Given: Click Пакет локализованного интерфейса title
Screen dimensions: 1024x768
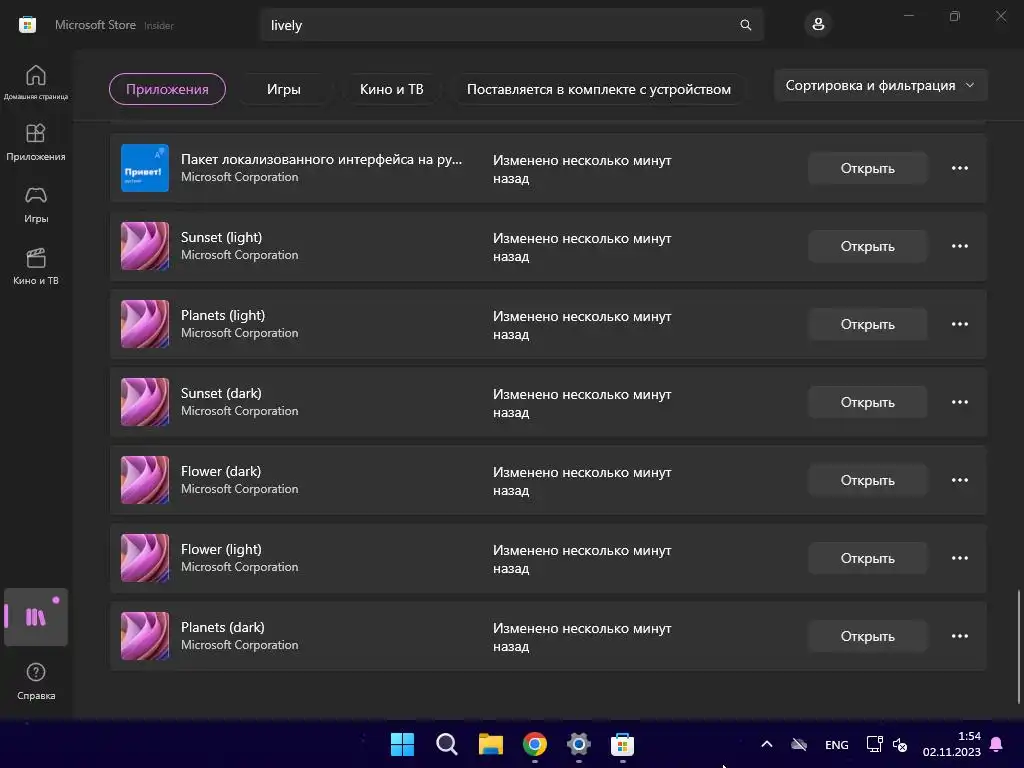Looking at the screenshot, I should pyautogui.click(x=321, y=159).
